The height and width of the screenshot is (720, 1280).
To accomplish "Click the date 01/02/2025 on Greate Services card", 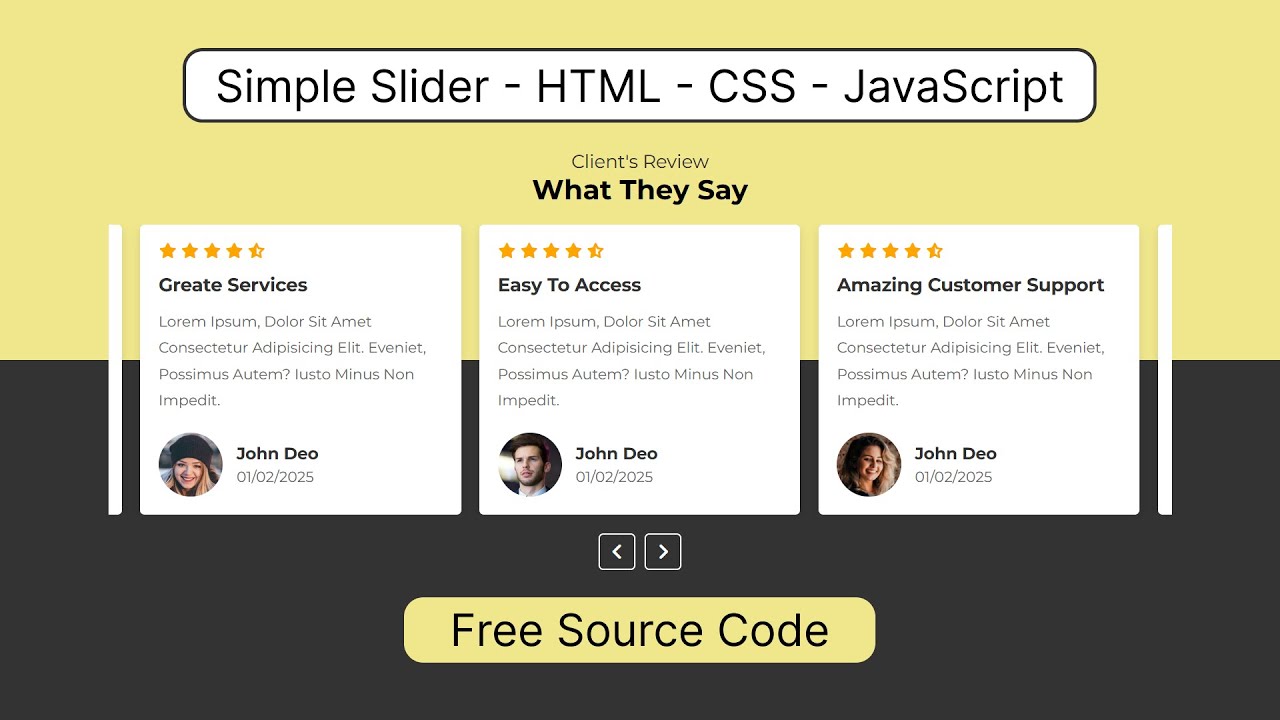I will [275, 477].
